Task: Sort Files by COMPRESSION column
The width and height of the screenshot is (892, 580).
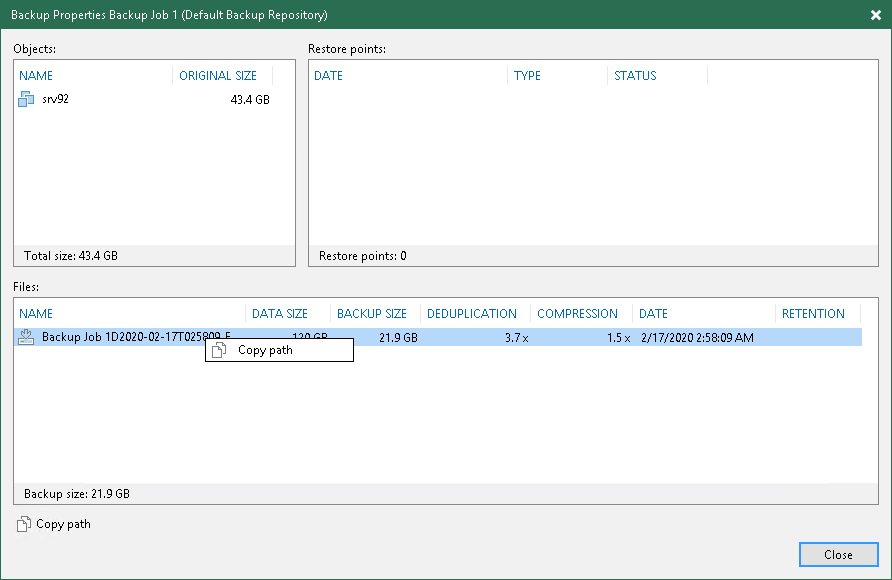Action: coord(577,314)
